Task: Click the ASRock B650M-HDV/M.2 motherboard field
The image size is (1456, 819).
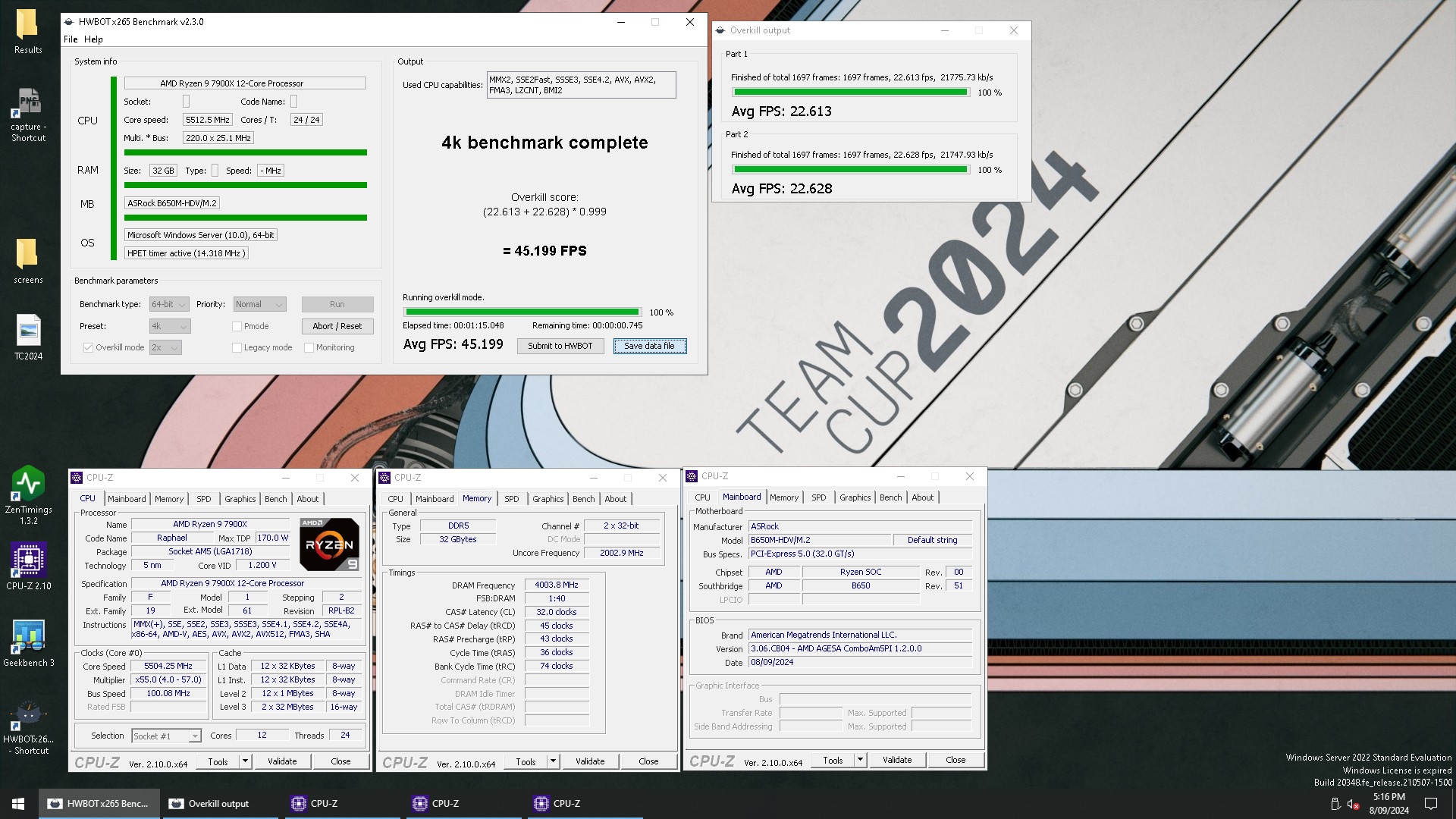Action: click(x=172, y=203)
